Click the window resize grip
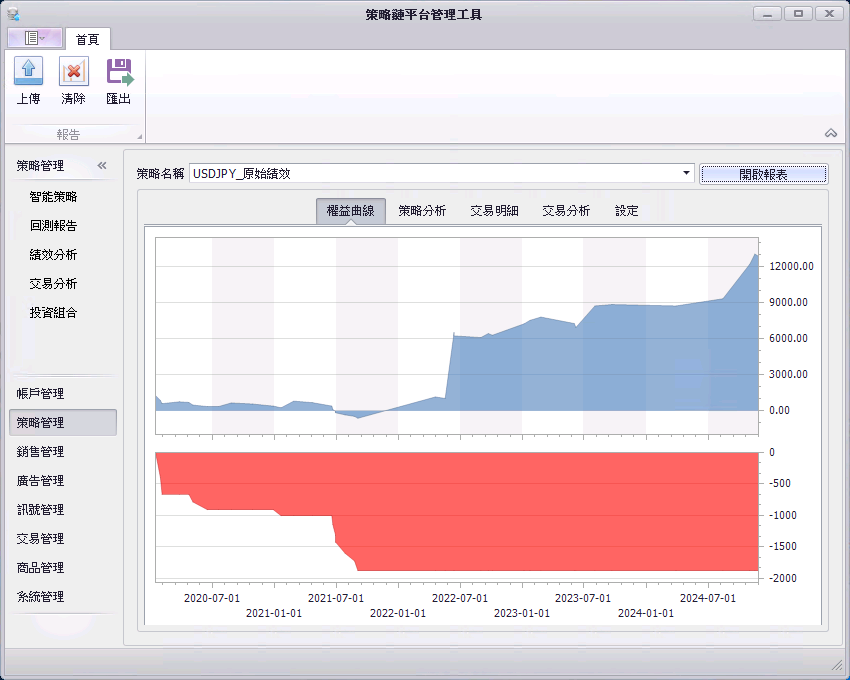850x680 pixels. 838,664
